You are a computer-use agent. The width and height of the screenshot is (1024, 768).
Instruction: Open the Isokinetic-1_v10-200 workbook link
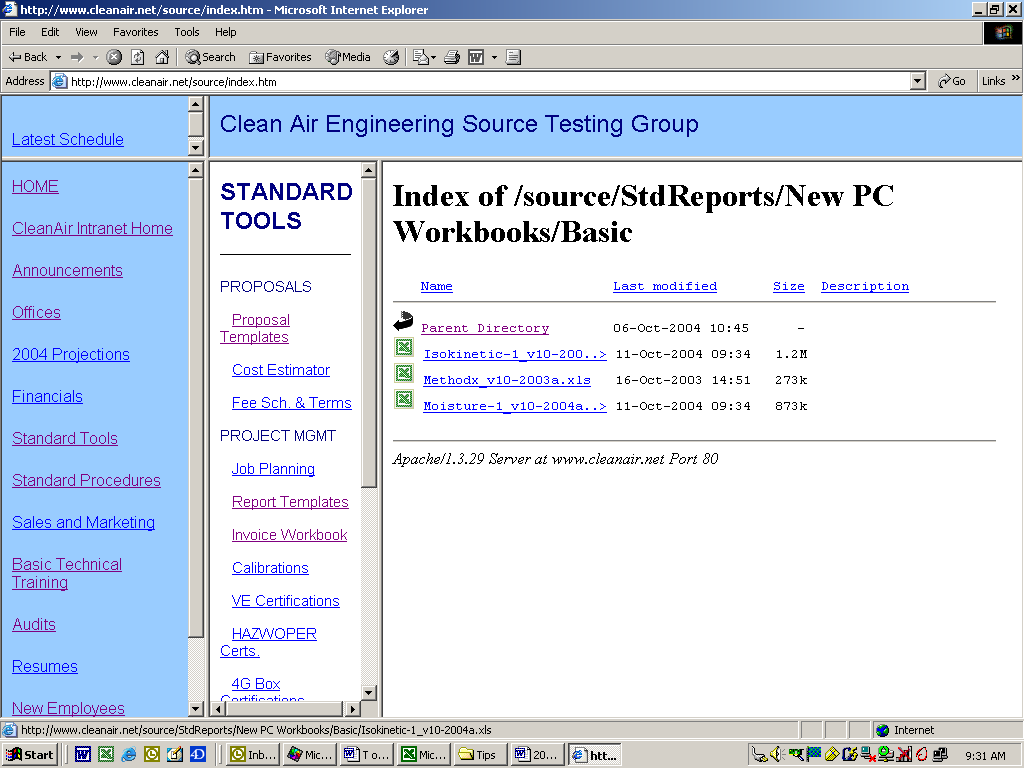[515, 354]
